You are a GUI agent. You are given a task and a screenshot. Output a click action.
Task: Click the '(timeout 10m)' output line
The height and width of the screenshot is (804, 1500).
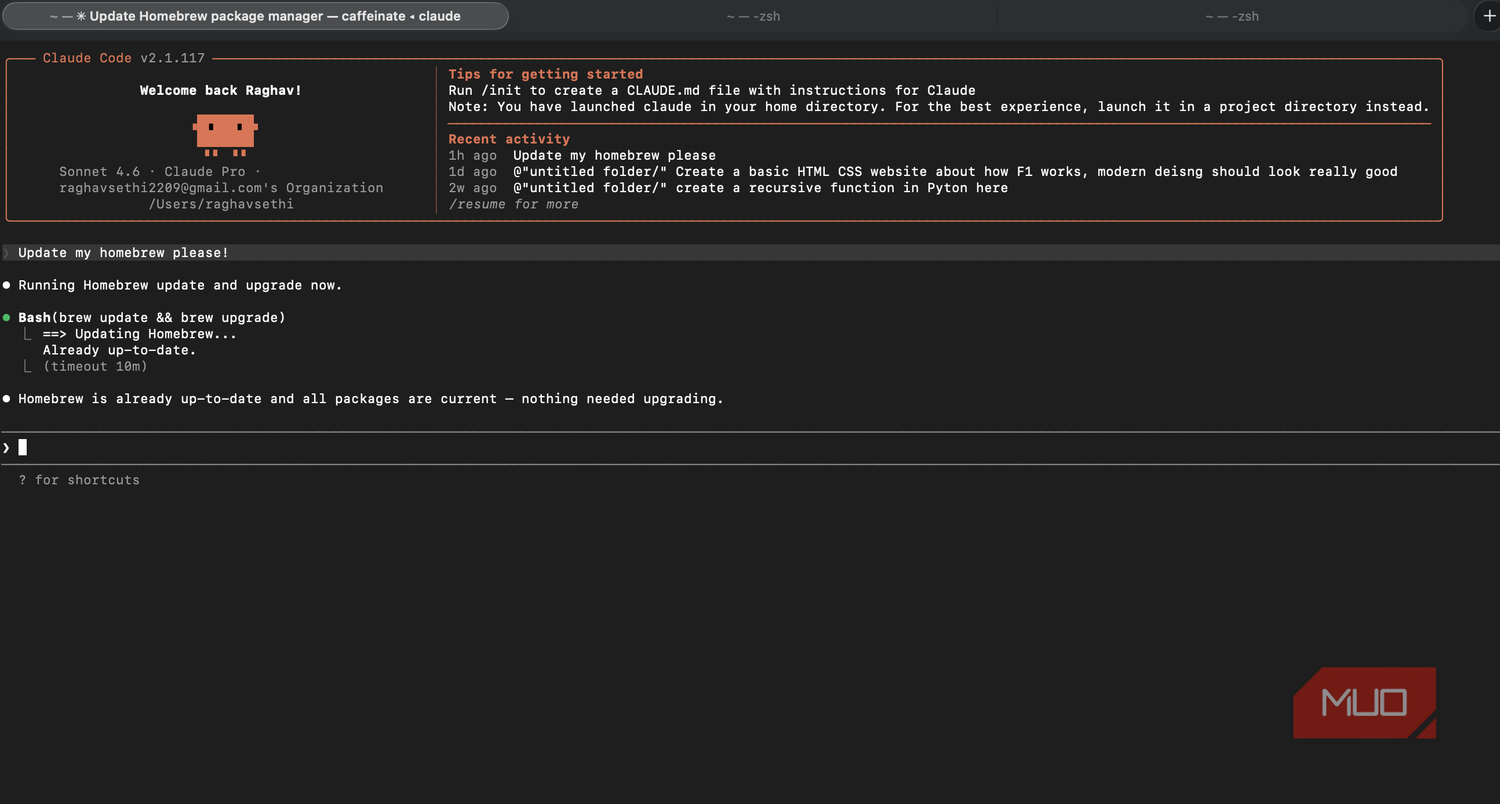tap(95, 367)
